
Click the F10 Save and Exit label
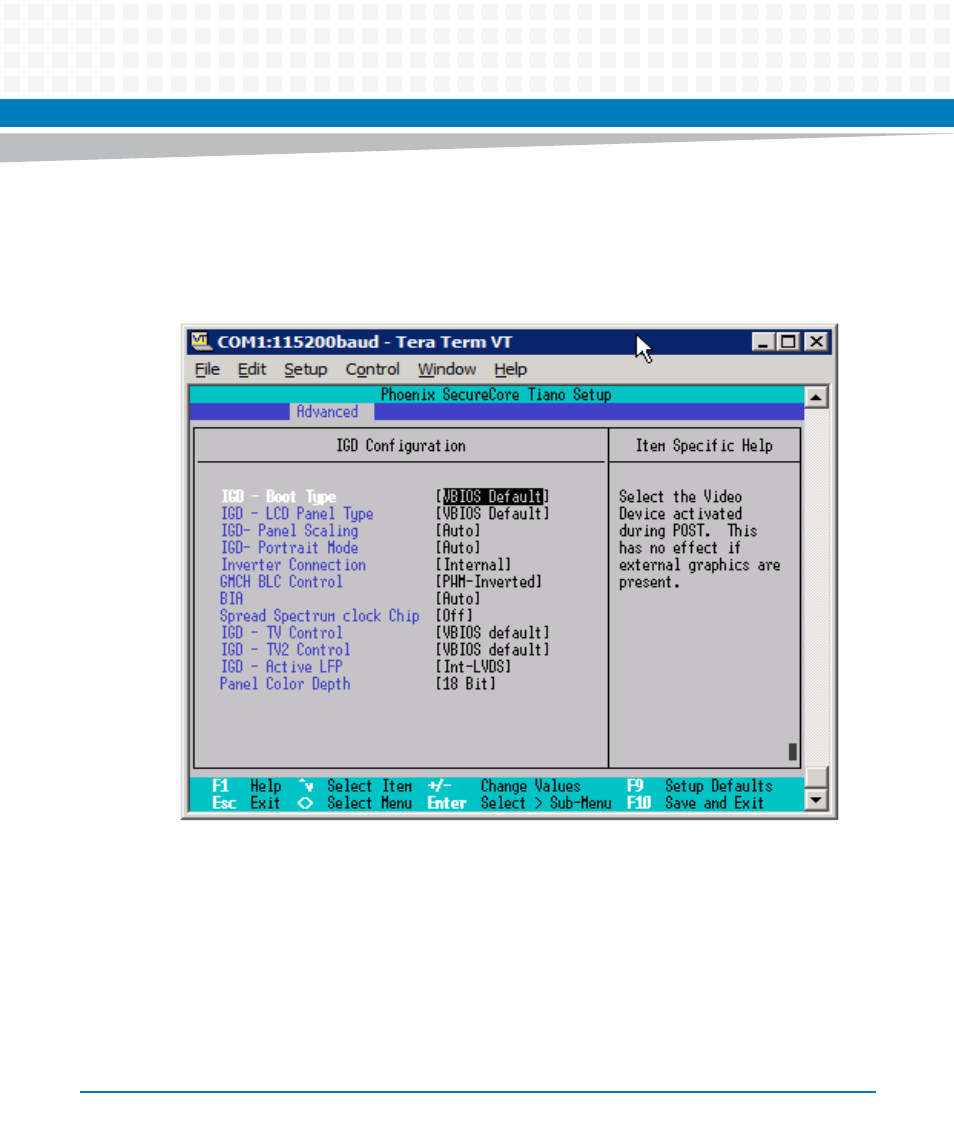click(x=695, y=803)
